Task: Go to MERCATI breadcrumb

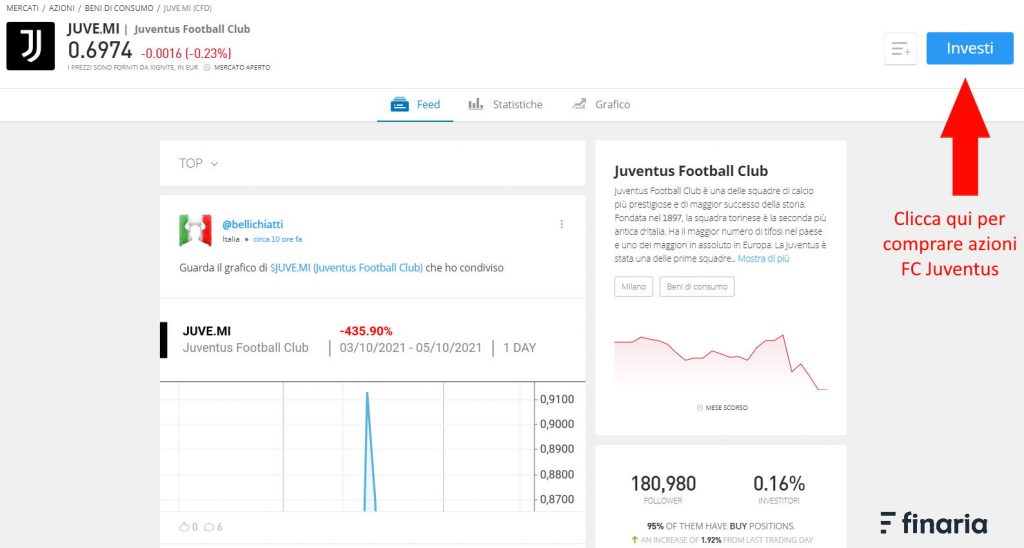Action: 22,8
